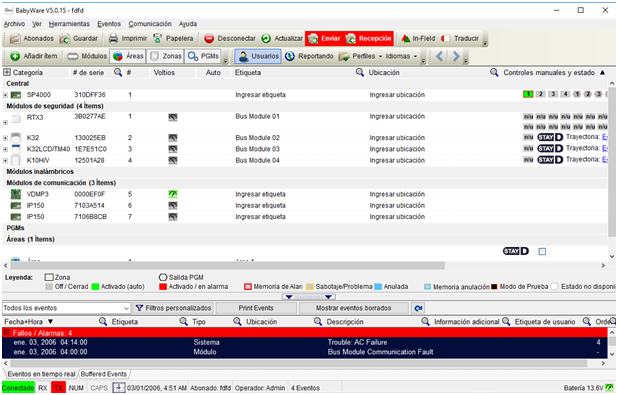
Task: Show the Áreas view
Action: point(128,56)
